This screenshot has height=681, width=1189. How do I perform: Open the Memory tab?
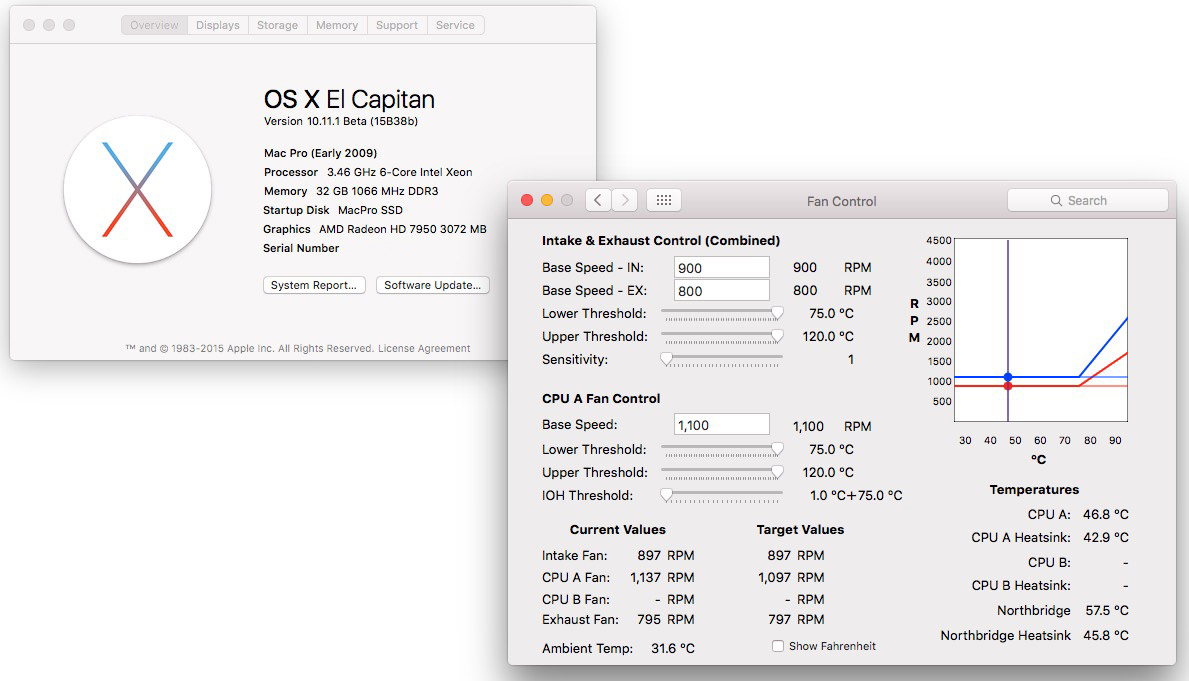pyautogui.click(x=337, y=25)
